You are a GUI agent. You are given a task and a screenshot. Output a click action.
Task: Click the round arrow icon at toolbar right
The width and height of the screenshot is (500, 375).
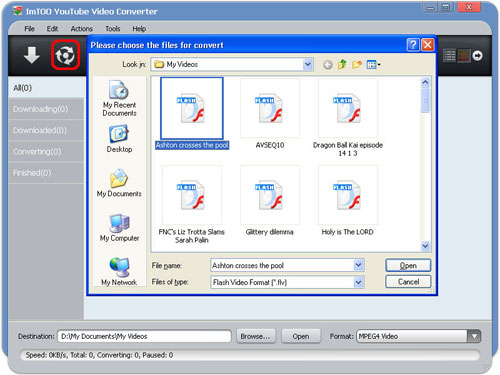(477, 55)
